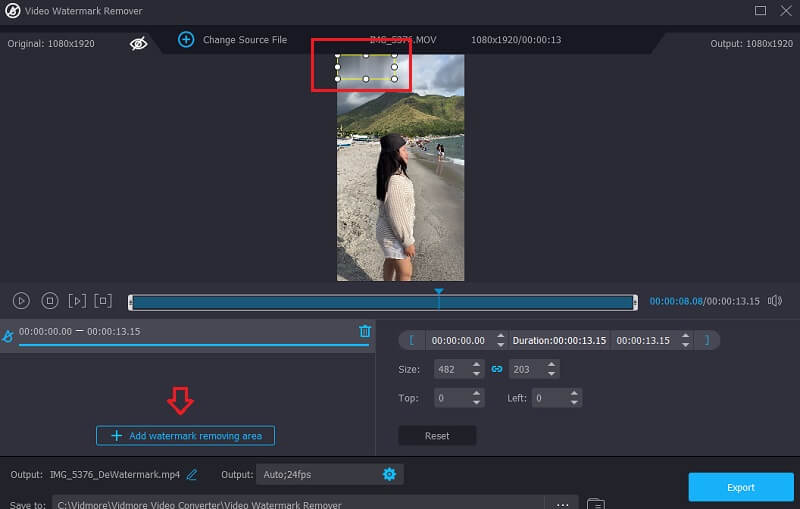Rename the output file with pencil icon
The image size is (800, 509).
click(x=192, y=474)
